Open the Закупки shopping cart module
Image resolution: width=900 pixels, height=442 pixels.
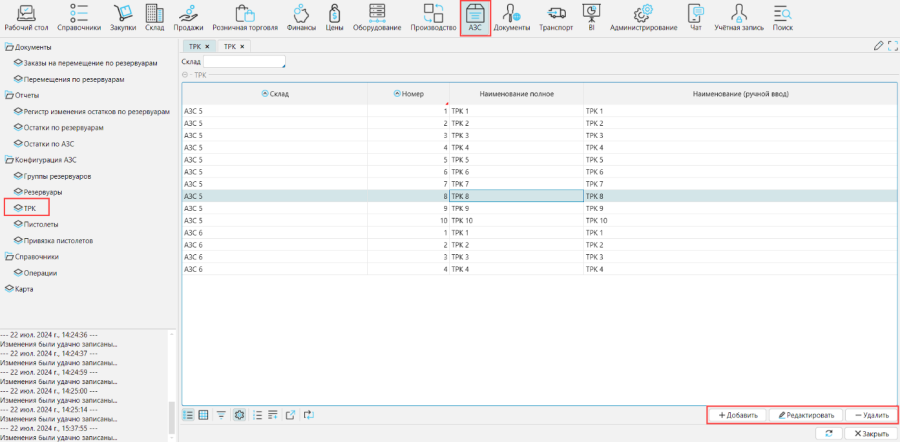(123, 17)
